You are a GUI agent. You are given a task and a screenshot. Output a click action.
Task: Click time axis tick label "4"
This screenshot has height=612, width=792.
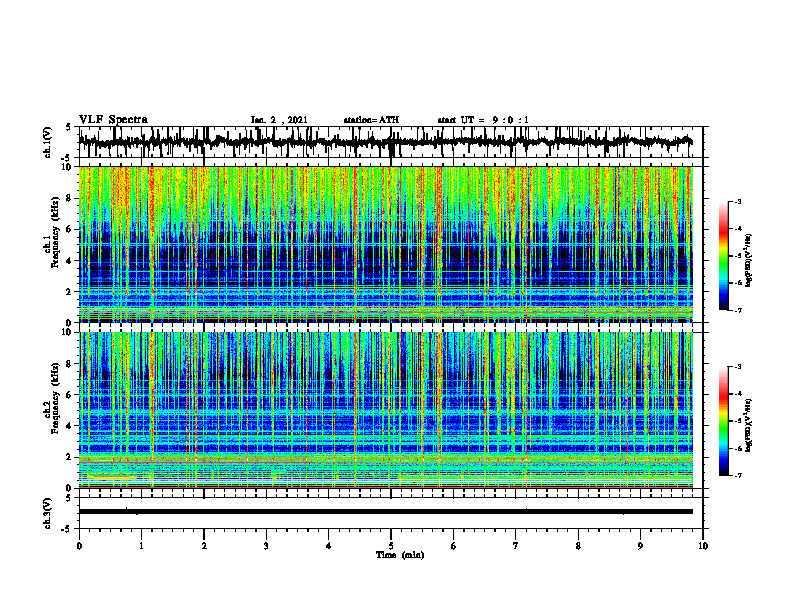click(x=329, y=546)
